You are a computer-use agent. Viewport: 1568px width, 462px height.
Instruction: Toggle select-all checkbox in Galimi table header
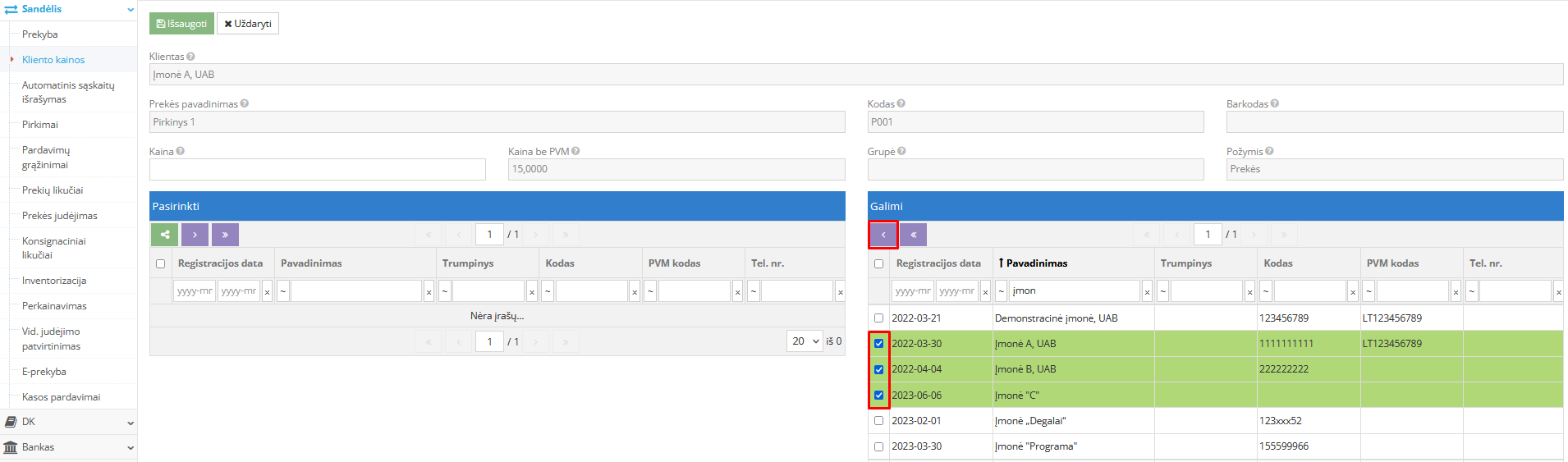coord(878,264)
